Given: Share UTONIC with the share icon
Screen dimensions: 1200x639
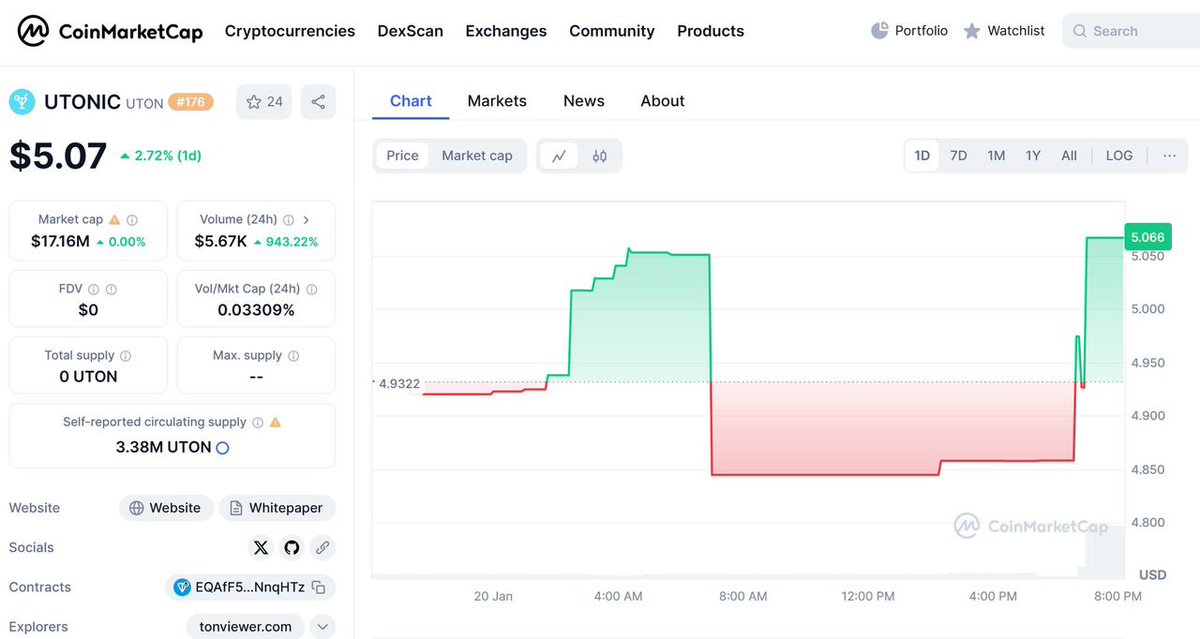Looking at the screenshot, I should point(318,102).
